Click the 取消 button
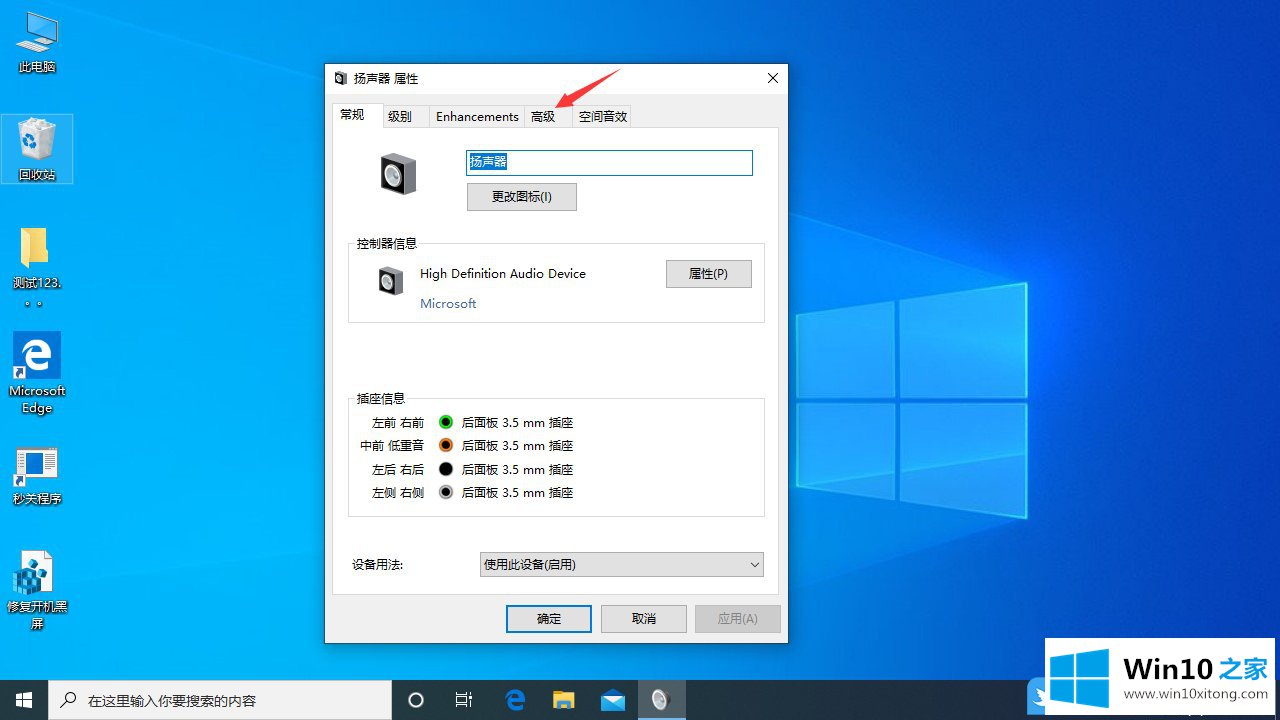This screenshot has height=720, width=1280. [644, 618]
